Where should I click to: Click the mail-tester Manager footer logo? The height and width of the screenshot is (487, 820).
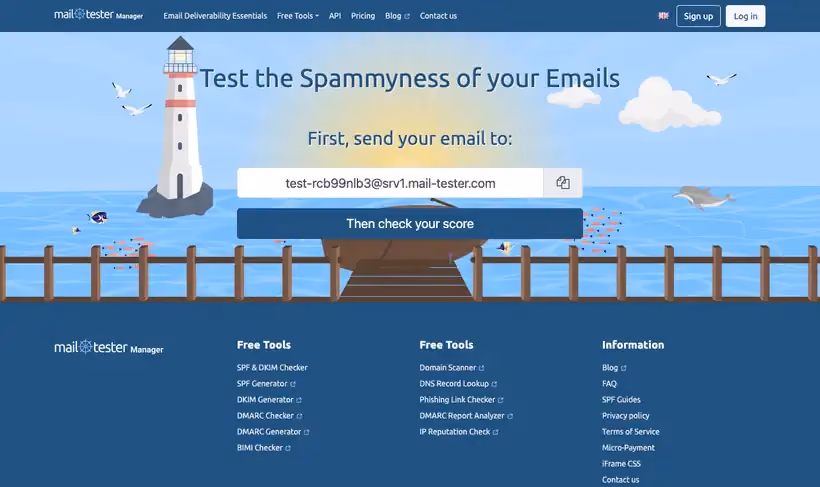pyautogui.click(x=109, y=347)
